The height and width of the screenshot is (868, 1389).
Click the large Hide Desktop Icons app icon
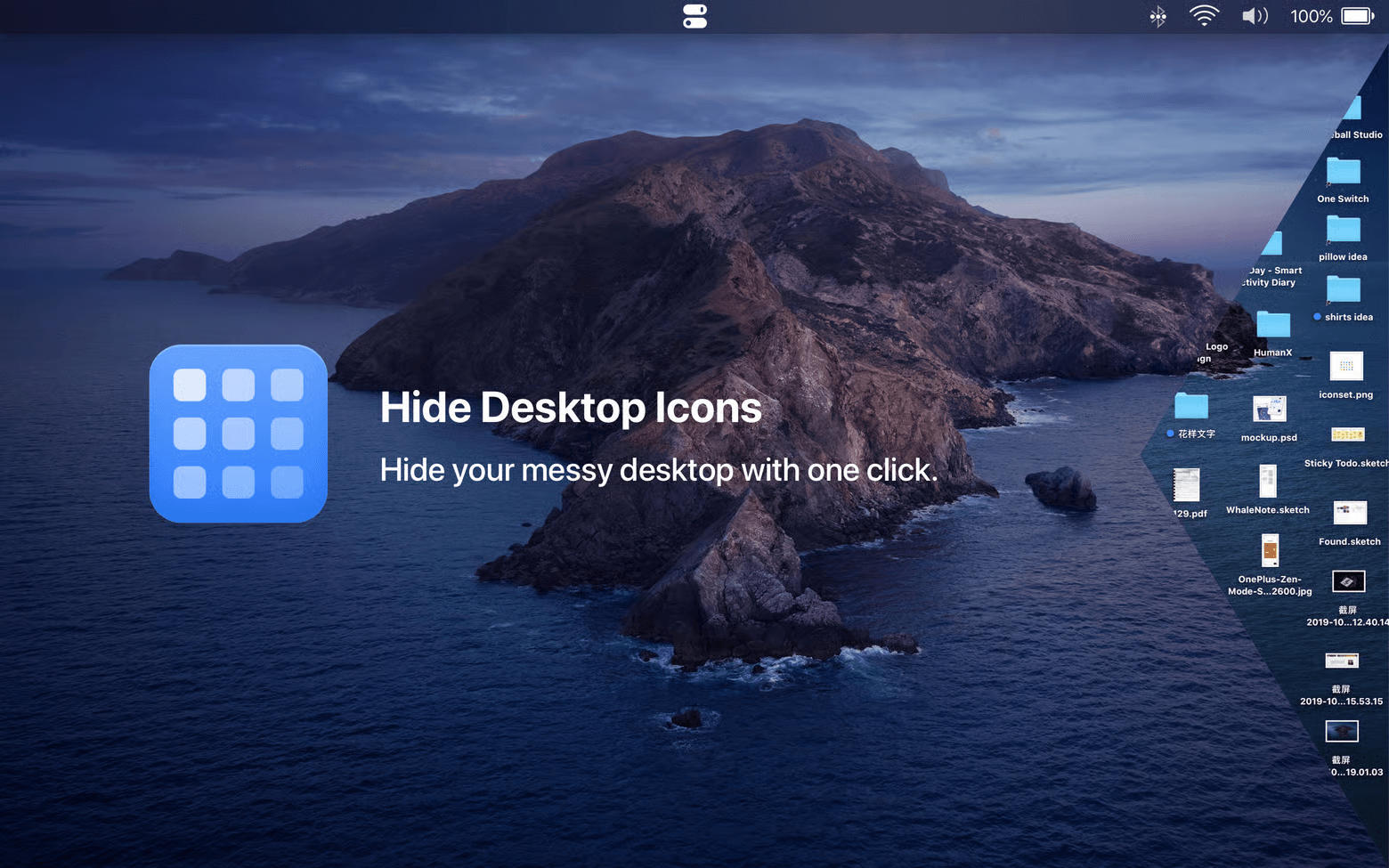[239, 434]
